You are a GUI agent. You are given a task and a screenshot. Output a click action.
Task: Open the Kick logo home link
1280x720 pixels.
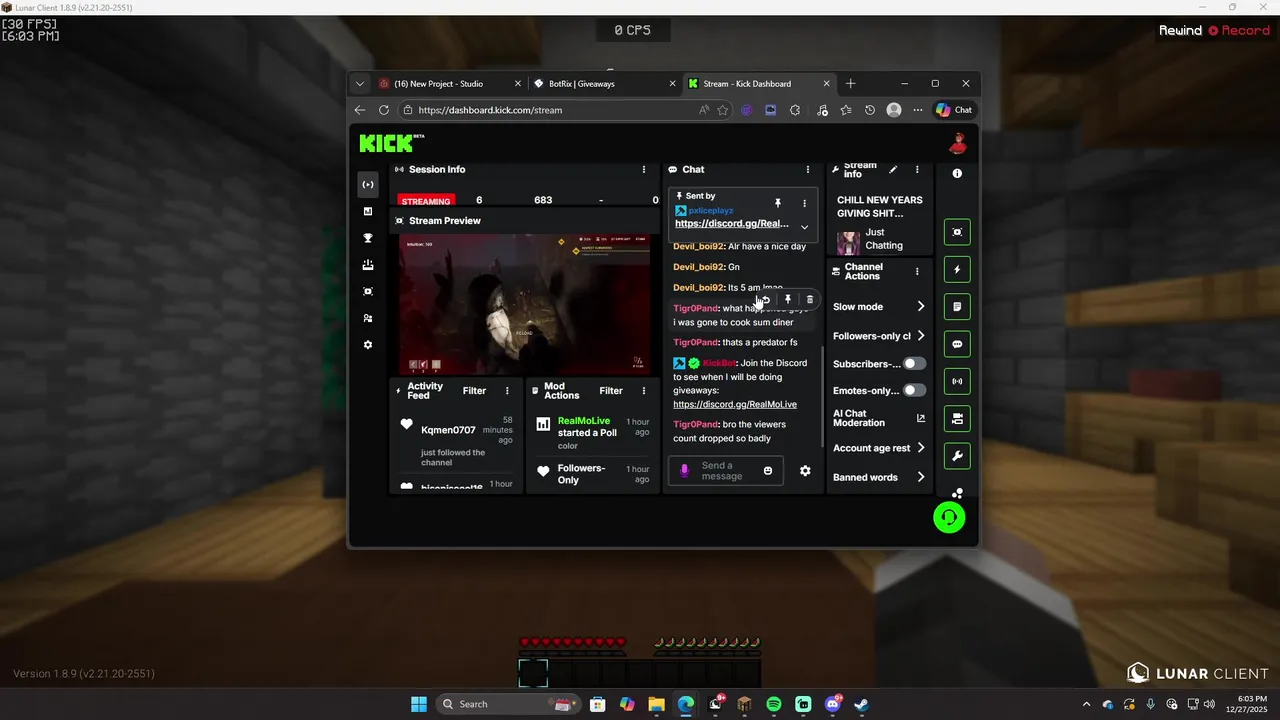[x=391, y=143]
